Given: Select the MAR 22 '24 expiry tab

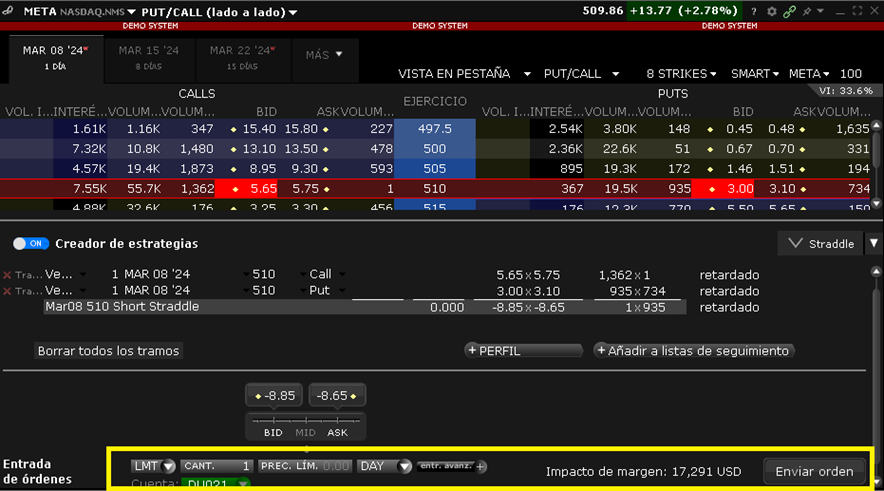Looking at the screenshot, I should (x=240, y=56).
